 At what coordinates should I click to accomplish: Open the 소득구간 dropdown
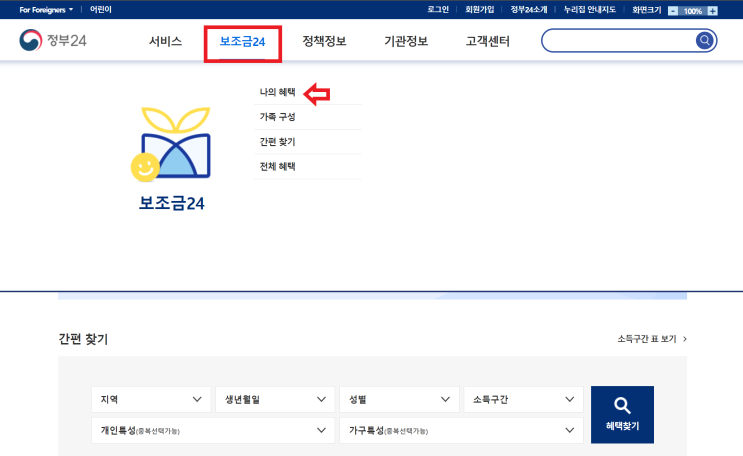pyautogui.click(x=523, y=399)
